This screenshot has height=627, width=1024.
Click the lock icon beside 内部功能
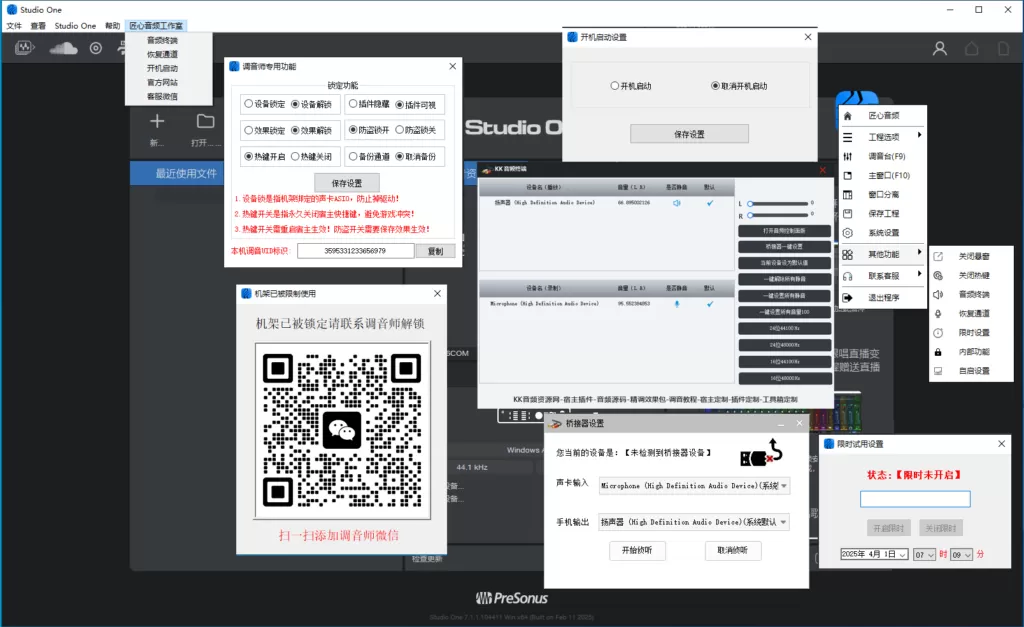click(x=937, y=352)
